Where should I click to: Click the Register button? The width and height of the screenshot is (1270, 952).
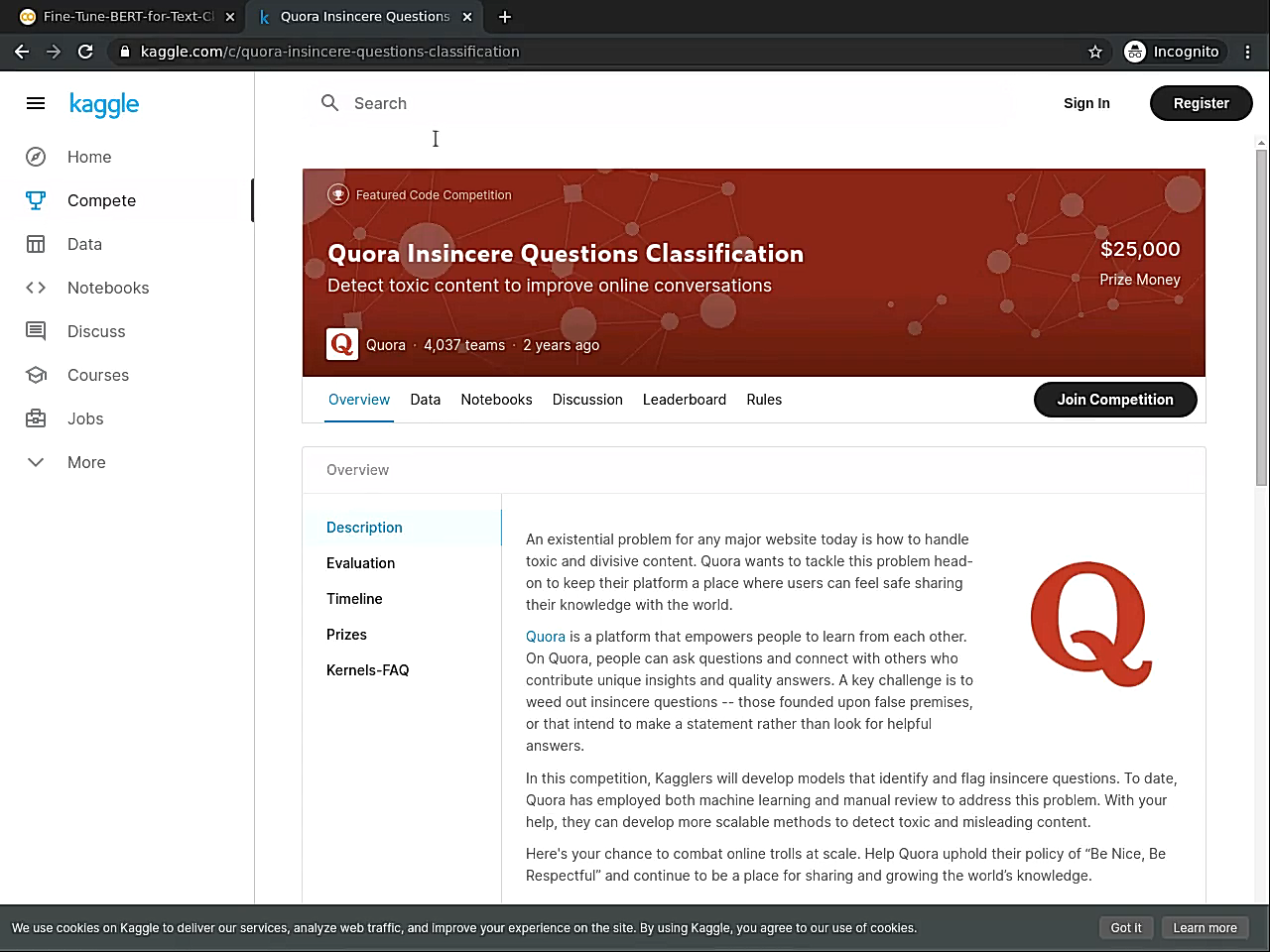(1201, 103)
